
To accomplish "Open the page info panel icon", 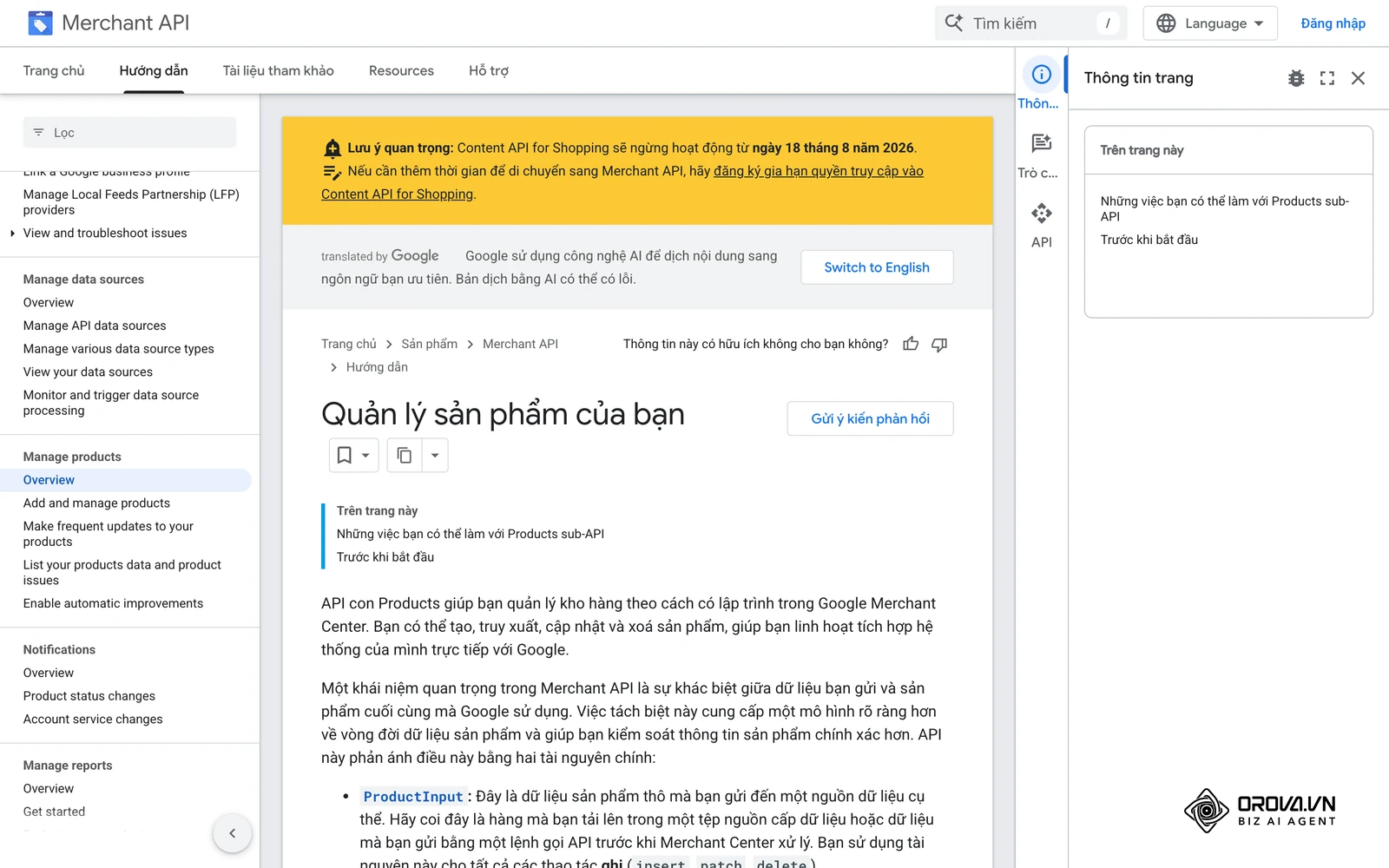I will tap(1041, 75).
